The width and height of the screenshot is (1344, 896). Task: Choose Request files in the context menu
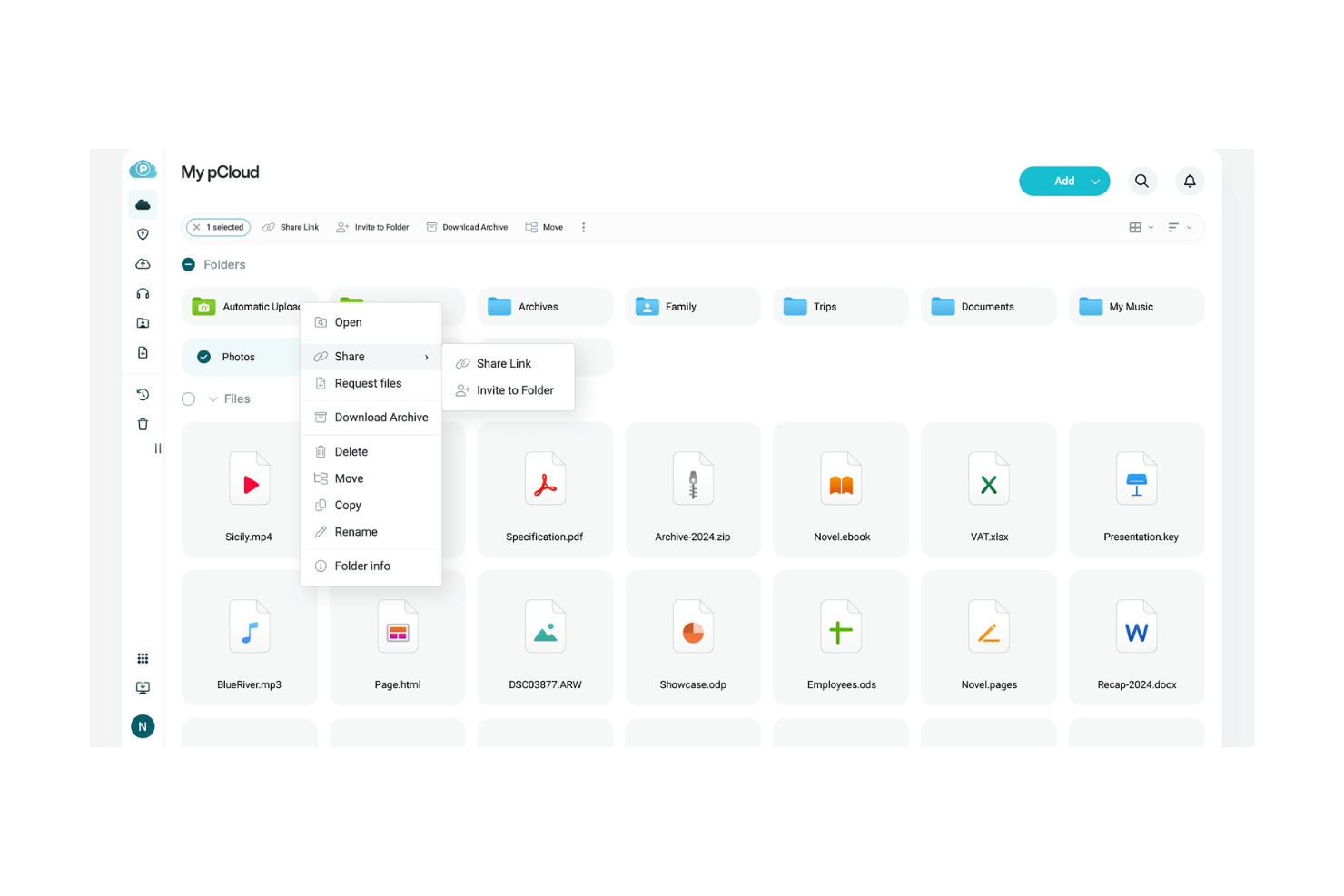coord(371,384)
